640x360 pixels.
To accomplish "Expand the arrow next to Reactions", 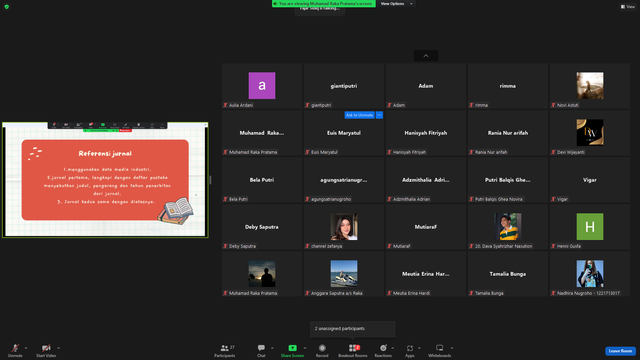I will click(x=393, y=348).
